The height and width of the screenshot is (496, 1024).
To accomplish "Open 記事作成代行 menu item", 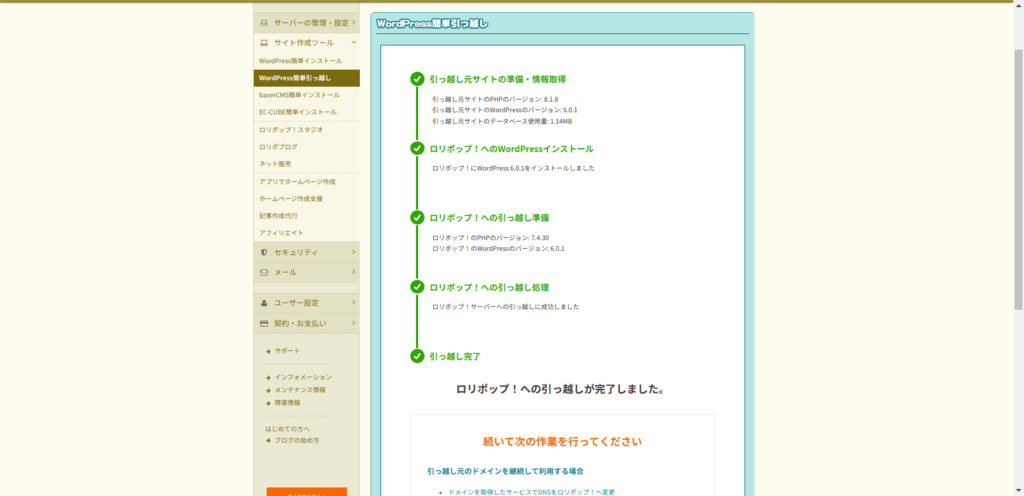I will [306, 215].
